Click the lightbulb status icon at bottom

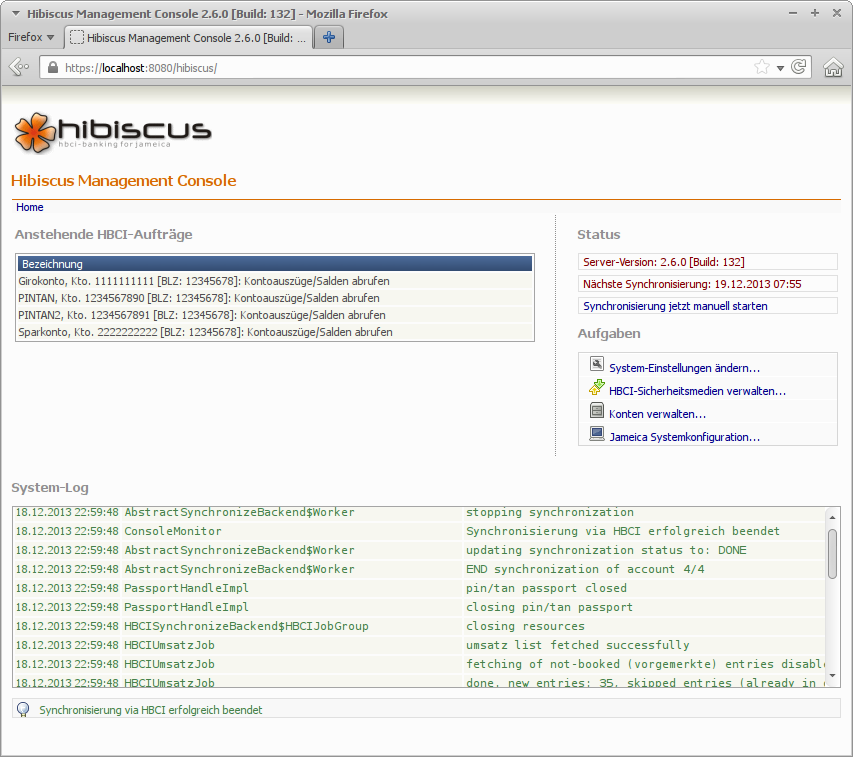23,710
